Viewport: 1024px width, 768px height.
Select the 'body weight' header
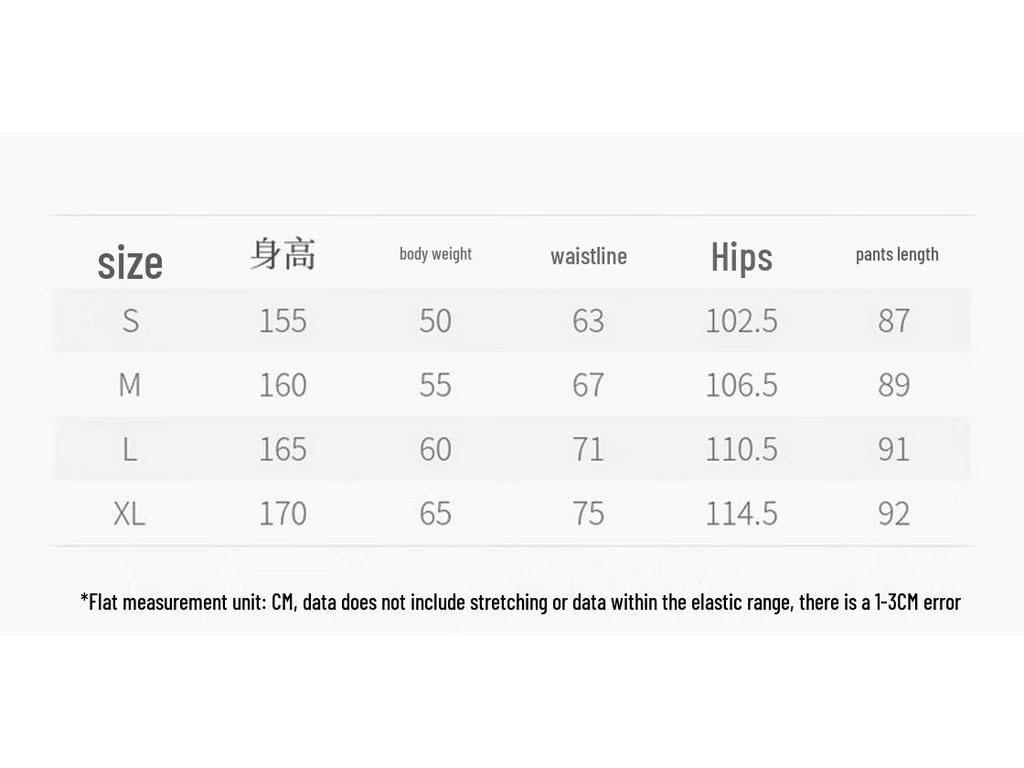tap(436, 254)
